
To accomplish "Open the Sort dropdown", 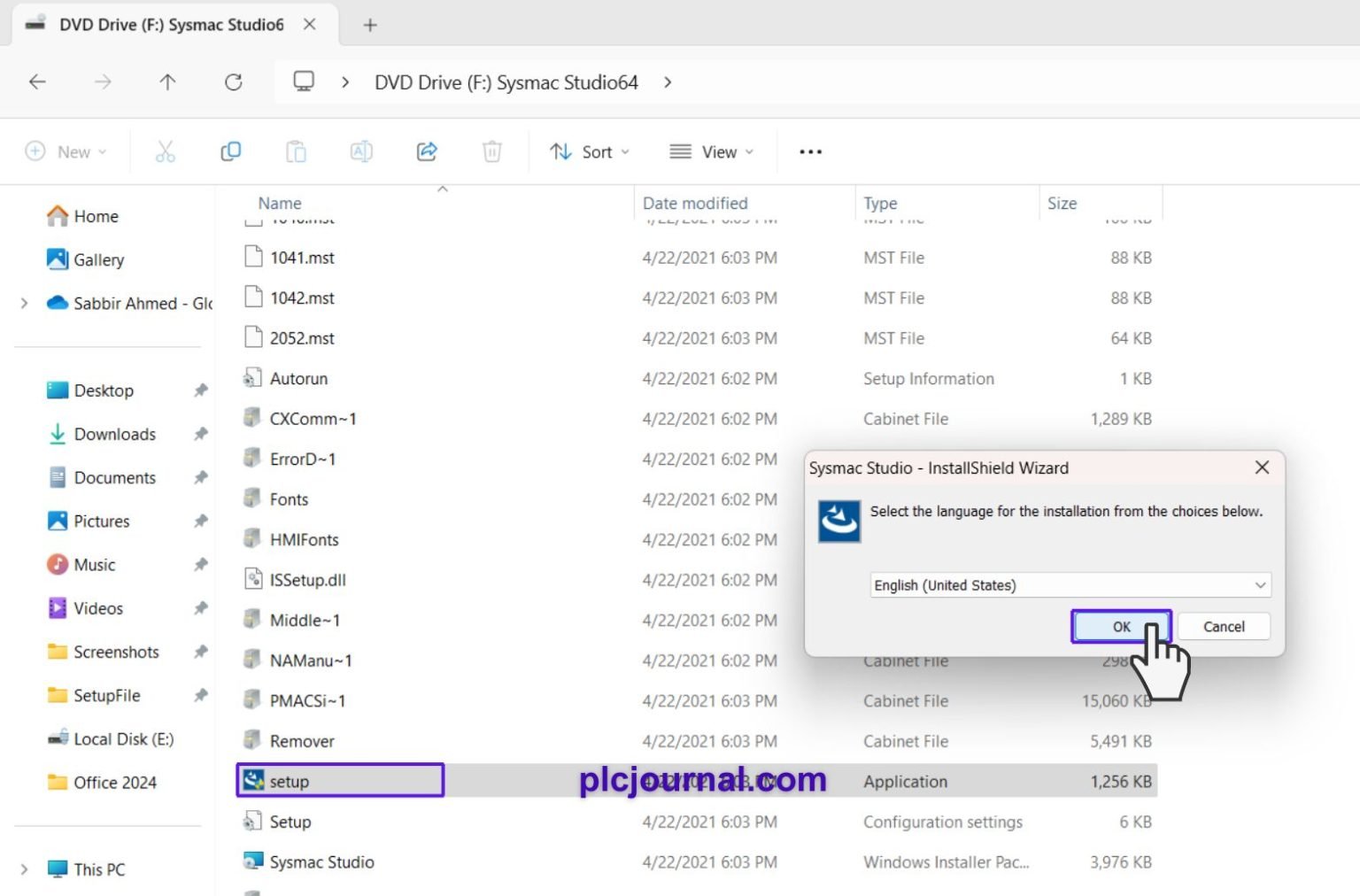I will 588,151.
